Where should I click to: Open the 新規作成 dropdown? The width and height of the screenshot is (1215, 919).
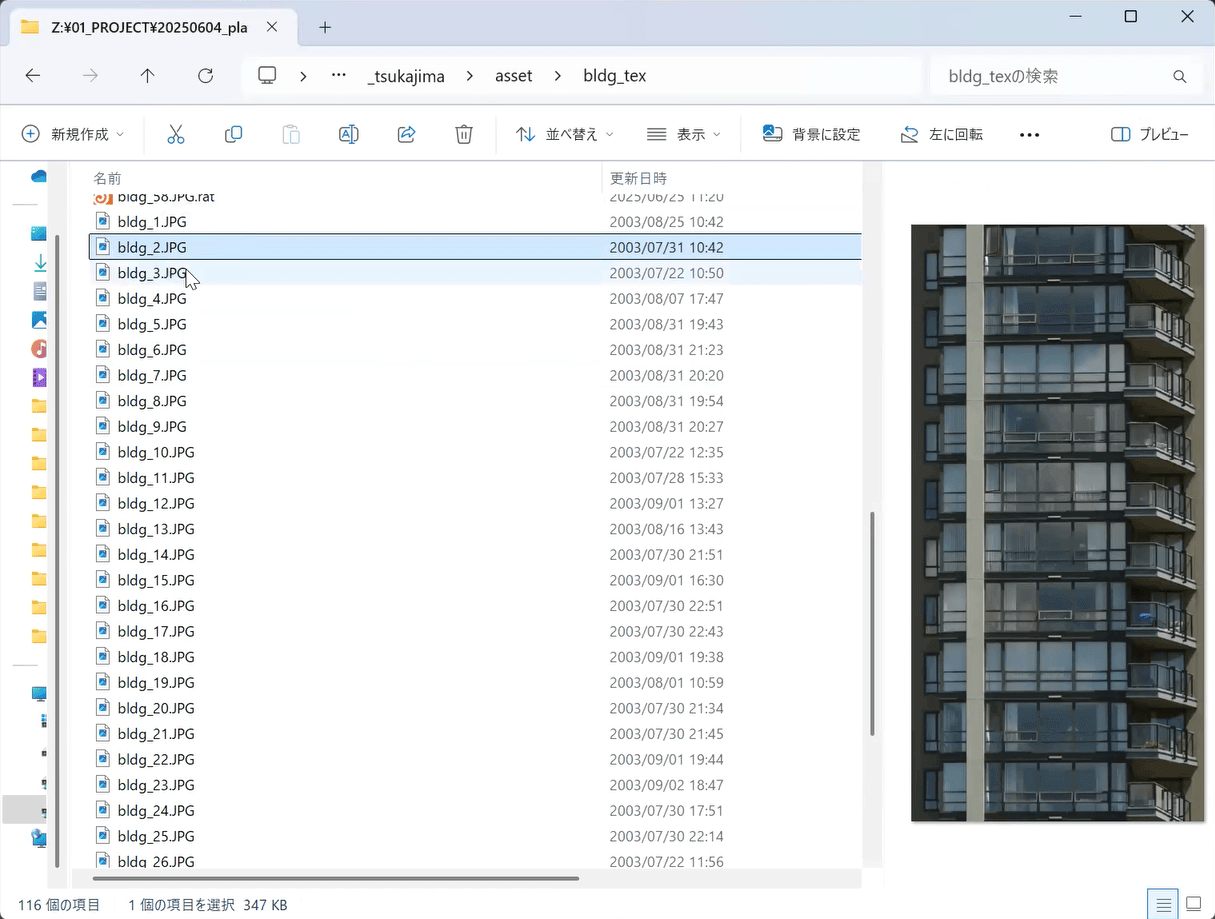pyautogui.click(x=74, y=134)
